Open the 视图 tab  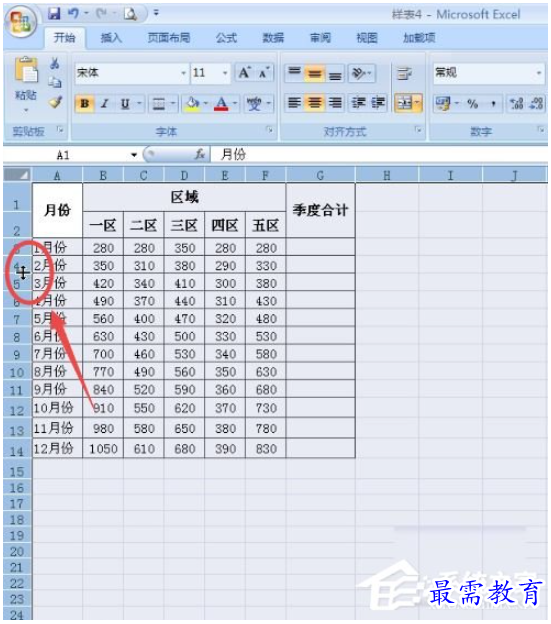(x=367, y=38)
